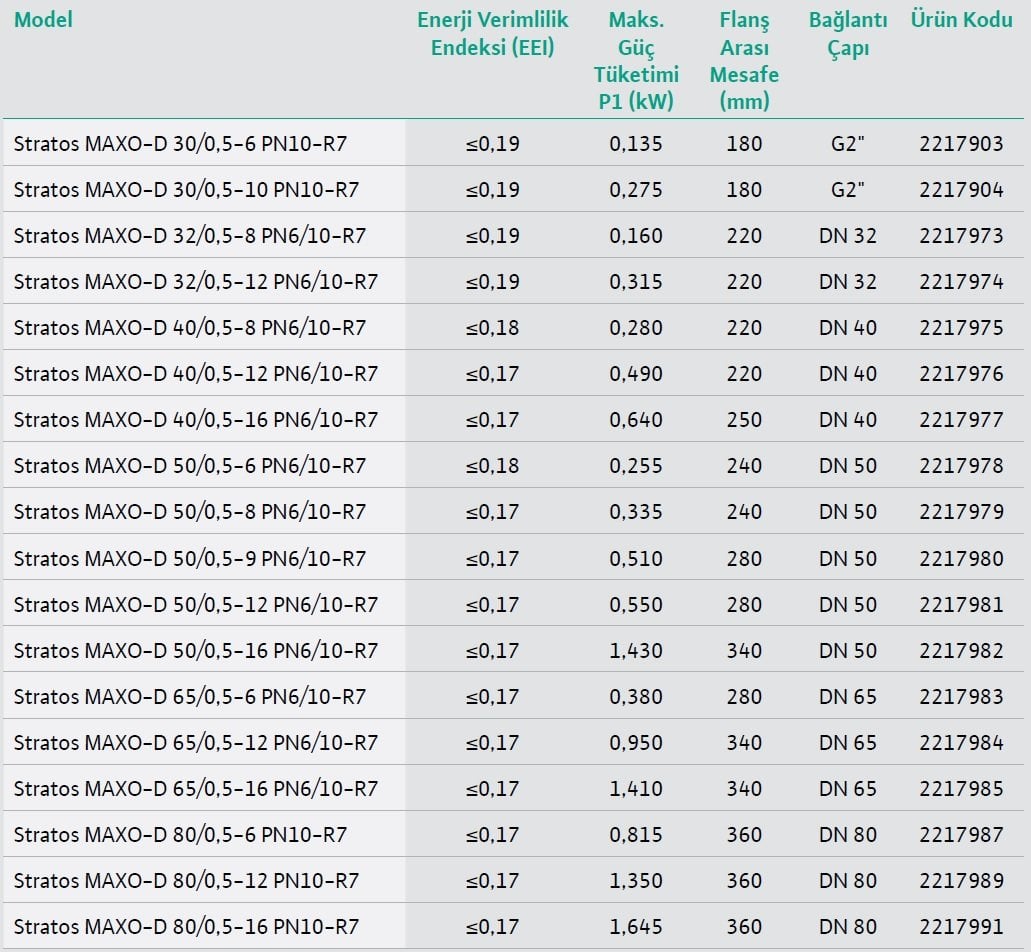The height and width of the screenshot is (952, 1031).
Task: Click the Model column header
Action: click(43, 20)
